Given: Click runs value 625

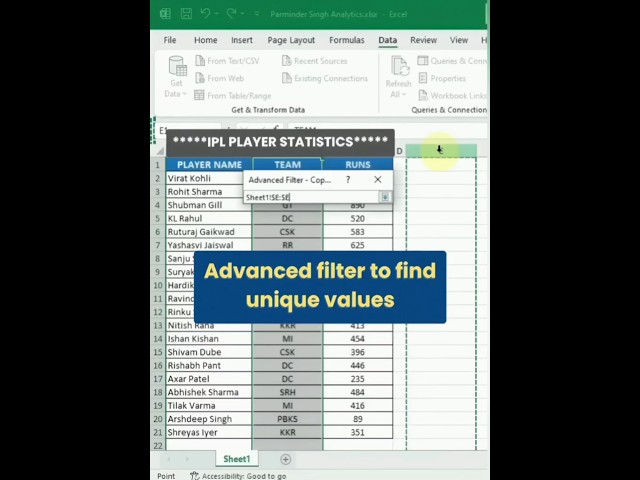Looking at the screenshot, I should [x=358, y=245].
